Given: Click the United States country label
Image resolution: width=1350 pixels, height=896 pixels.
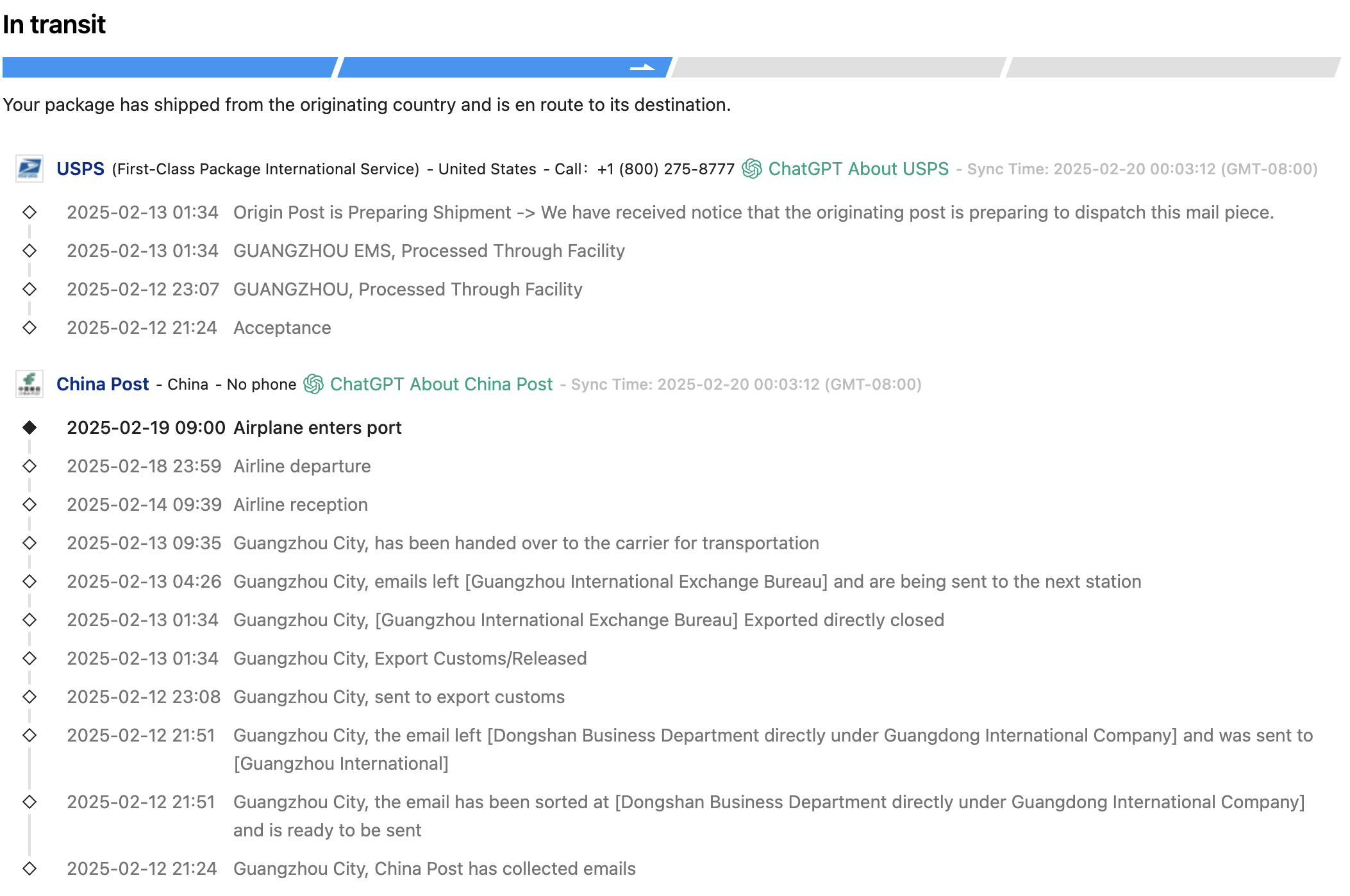Looking at the screenshot, I should click(x=487, y=169).
